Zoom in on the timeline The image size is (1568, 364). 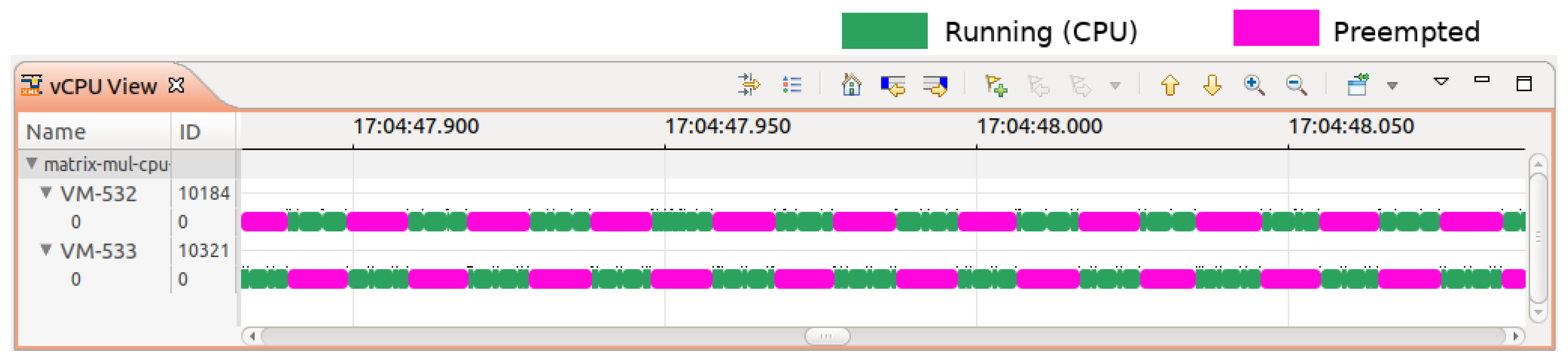click(x=1254, y=85)
